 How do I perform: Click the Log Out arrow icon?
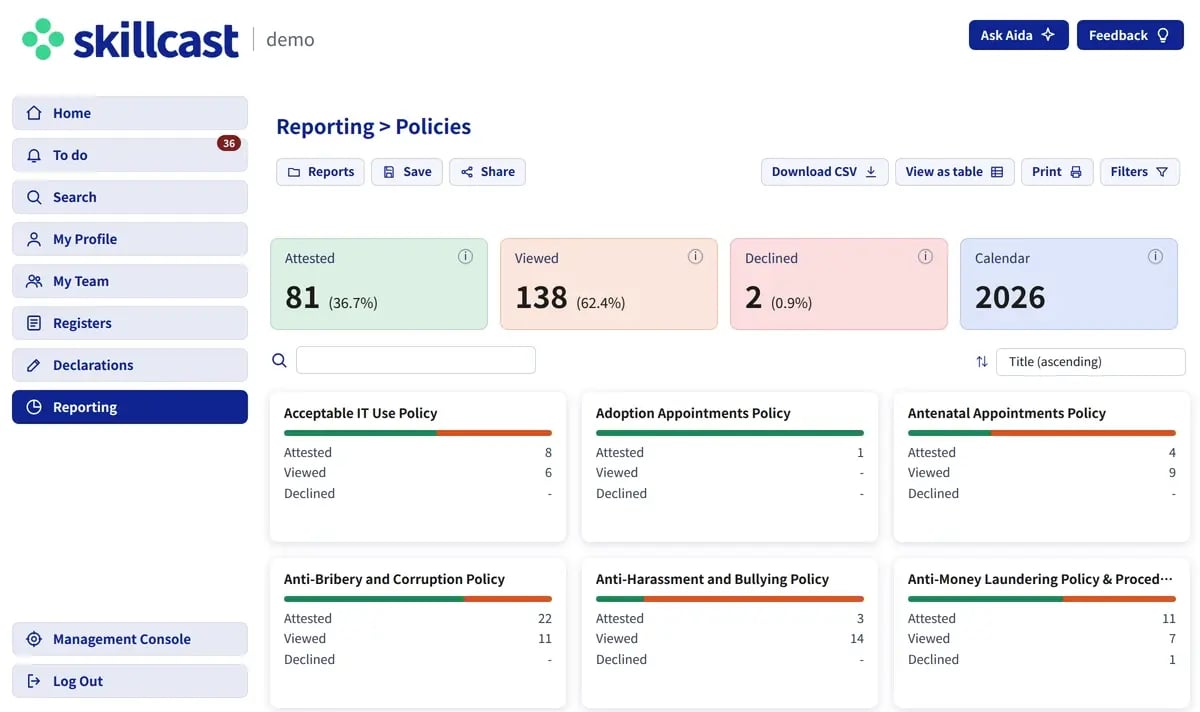[x=34, y=681]
